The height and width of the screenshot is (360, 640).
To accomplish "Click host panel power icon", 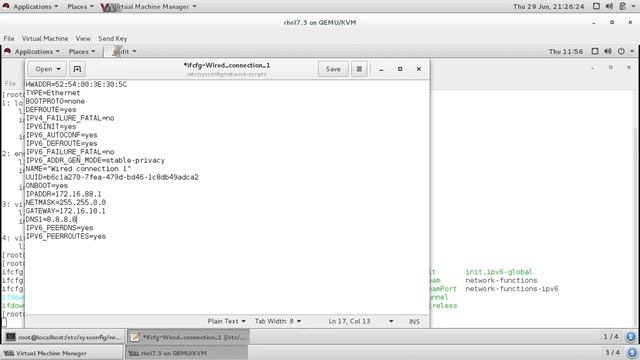I will point(622,6).
